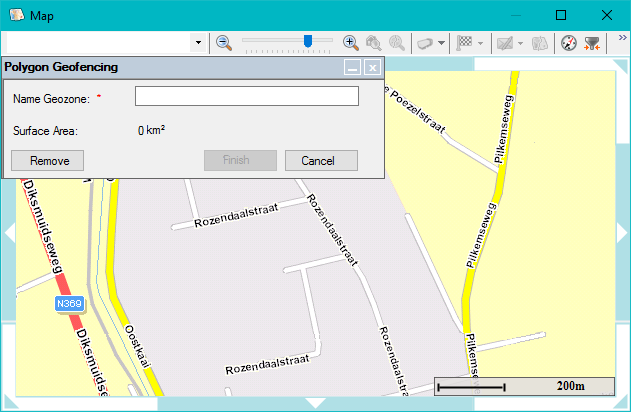The image size is (631, 412).
Task: Click the checkered flag toolbar icon
Action: click(x=464, y=43)
